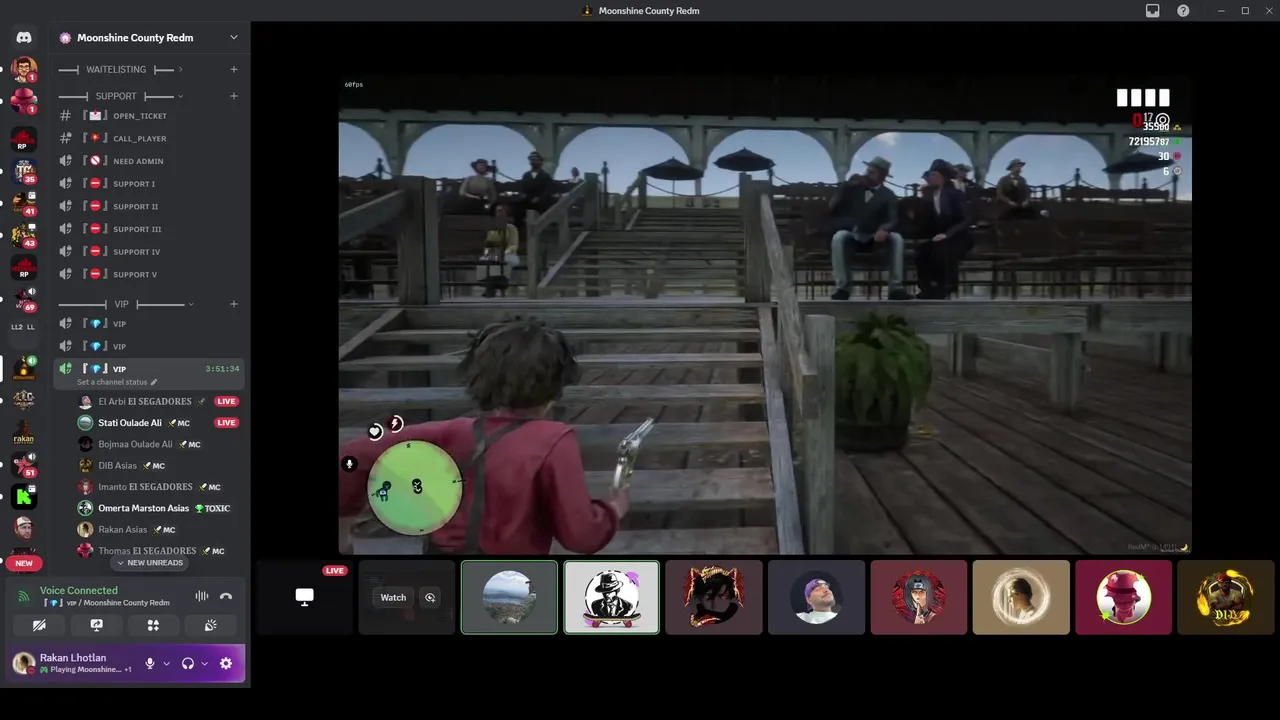Click the green voice connection signal icon
The image size is (1280, 720).
(24, 597)
